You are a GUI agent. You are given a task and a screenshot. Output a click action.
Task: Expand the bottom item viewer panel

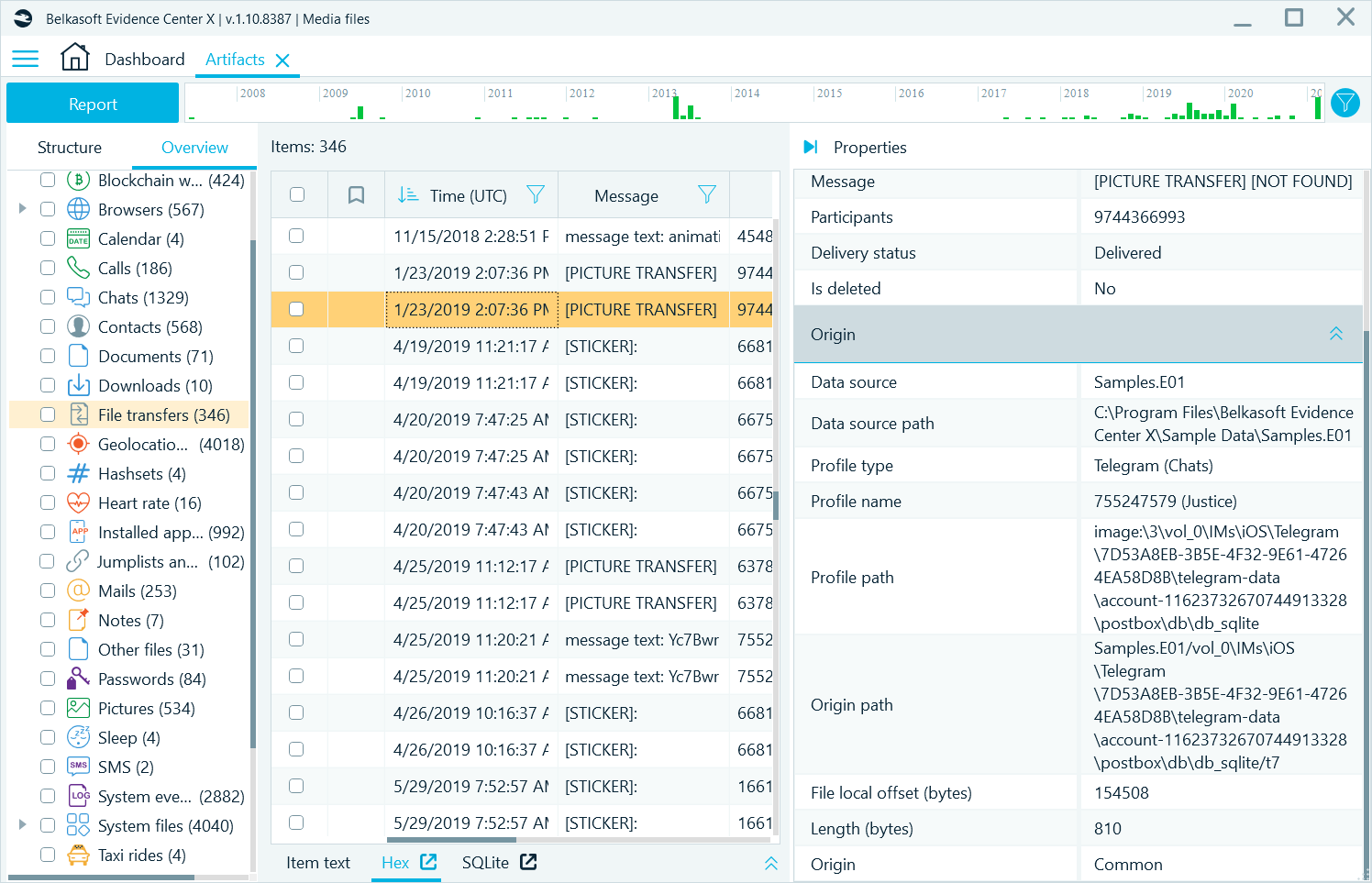point(771,863)
